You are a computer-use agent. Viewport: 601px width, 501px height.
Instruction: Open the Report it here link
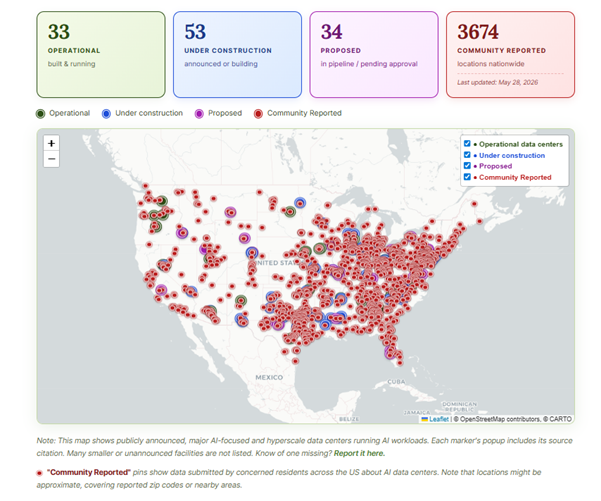click(359, 453)
